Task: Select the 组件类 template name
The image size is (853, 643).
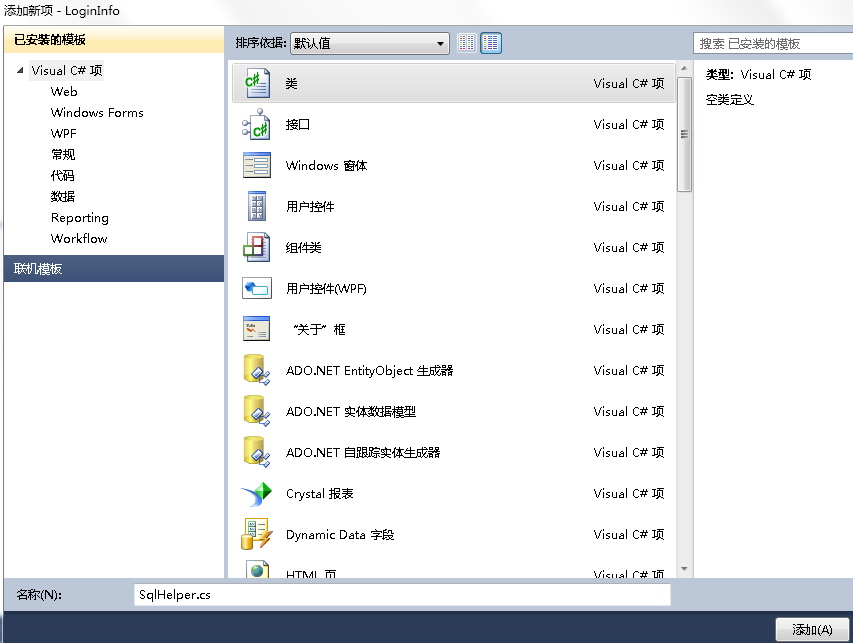Action: coord(304,248)
